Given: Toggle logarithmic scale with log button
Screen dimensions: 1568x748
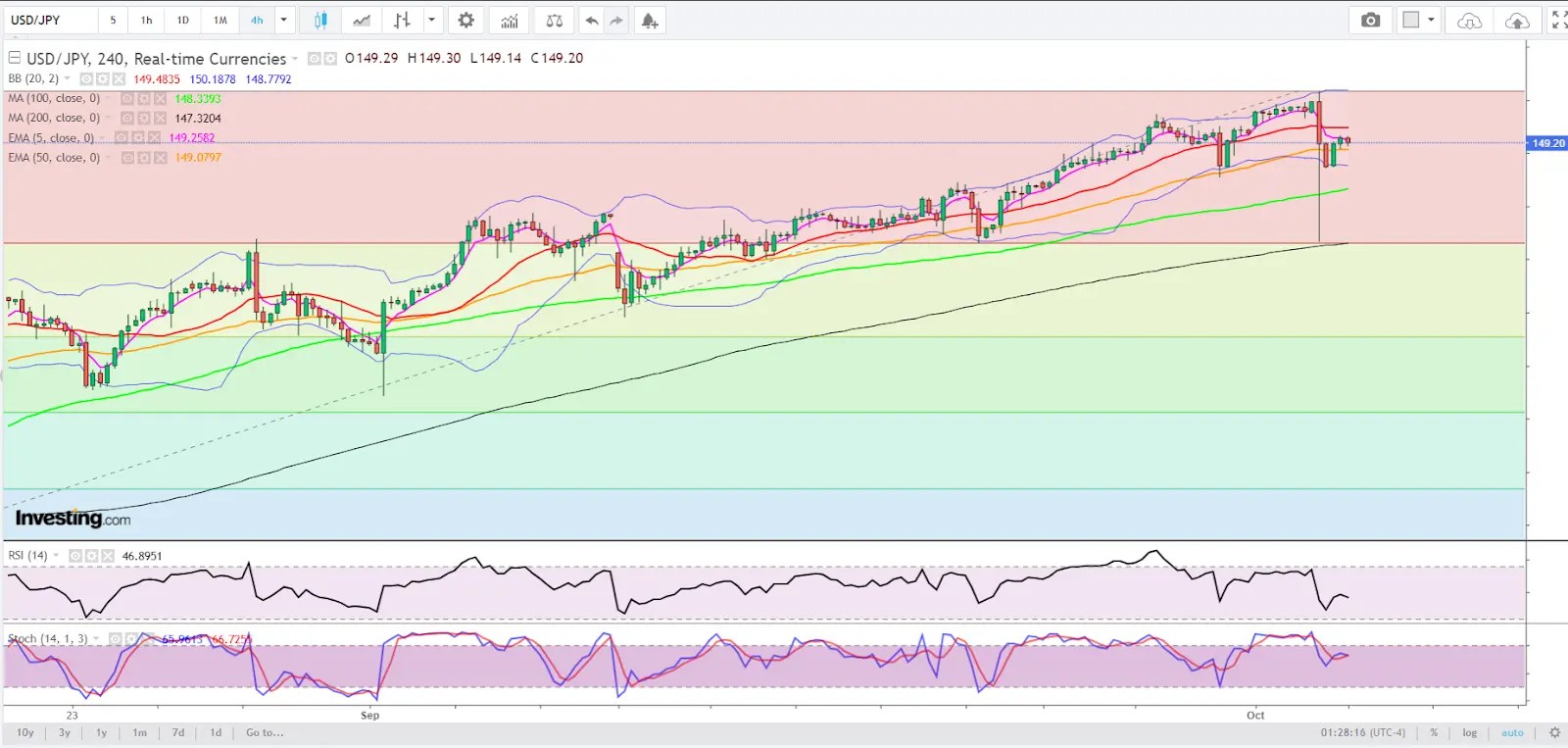Looking at the screenshot, I should pos(1469,733).
